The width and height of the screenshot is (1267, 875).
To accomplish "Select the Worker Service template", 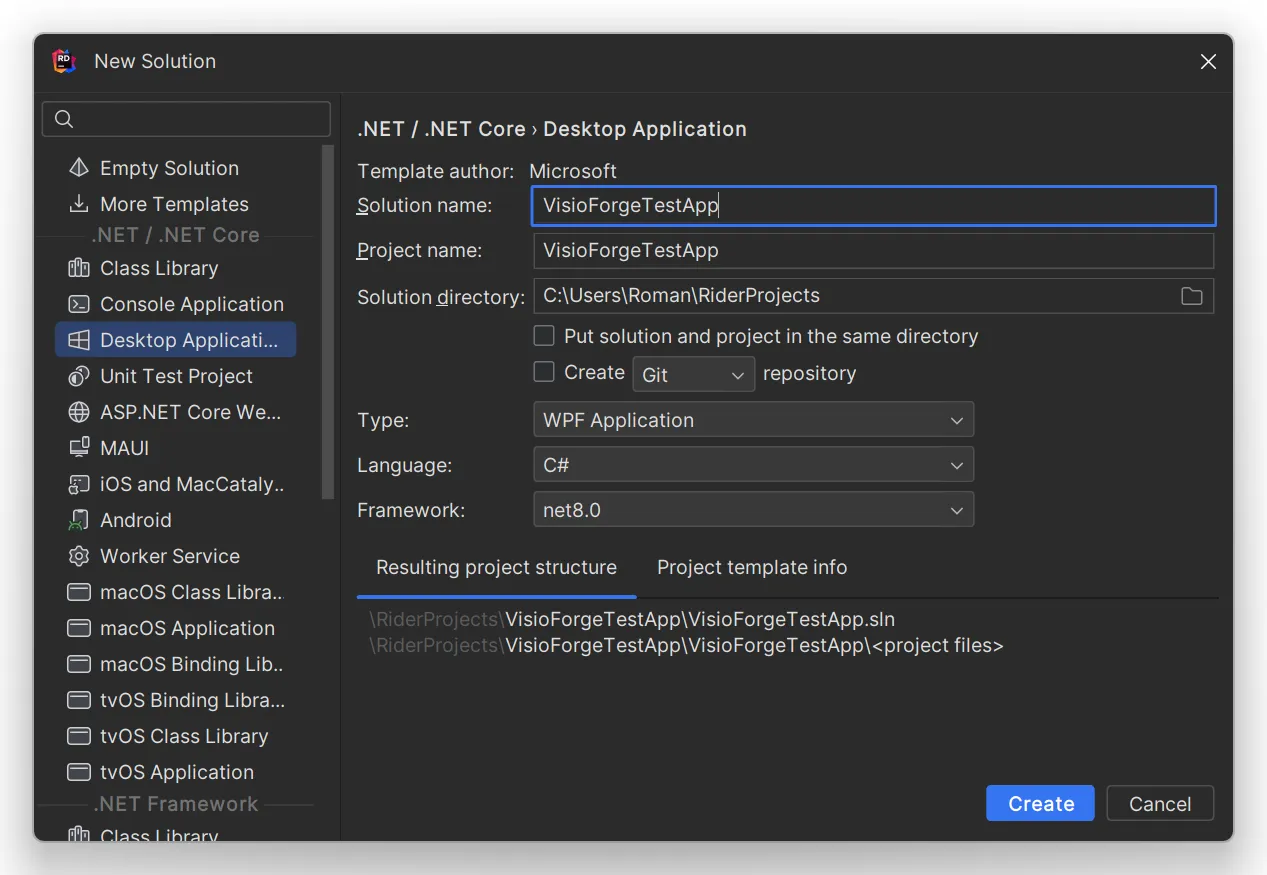I will (169, 555).
